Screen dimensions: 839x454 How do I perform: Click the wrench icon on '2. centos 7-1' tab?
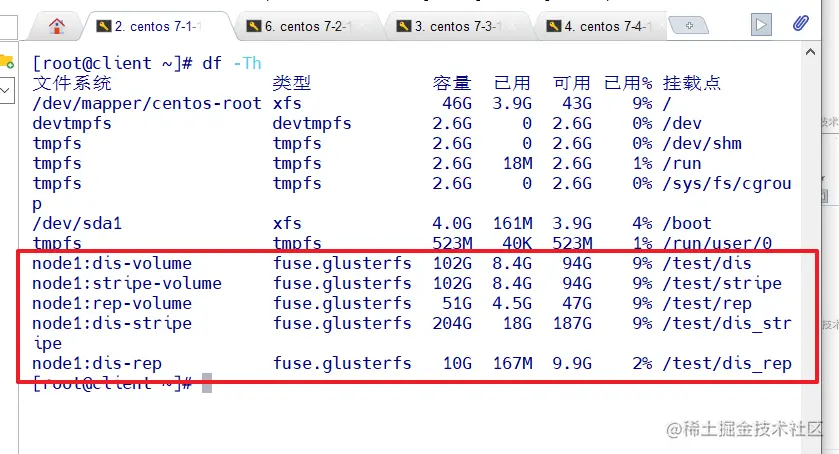click(x=103, y=26)
